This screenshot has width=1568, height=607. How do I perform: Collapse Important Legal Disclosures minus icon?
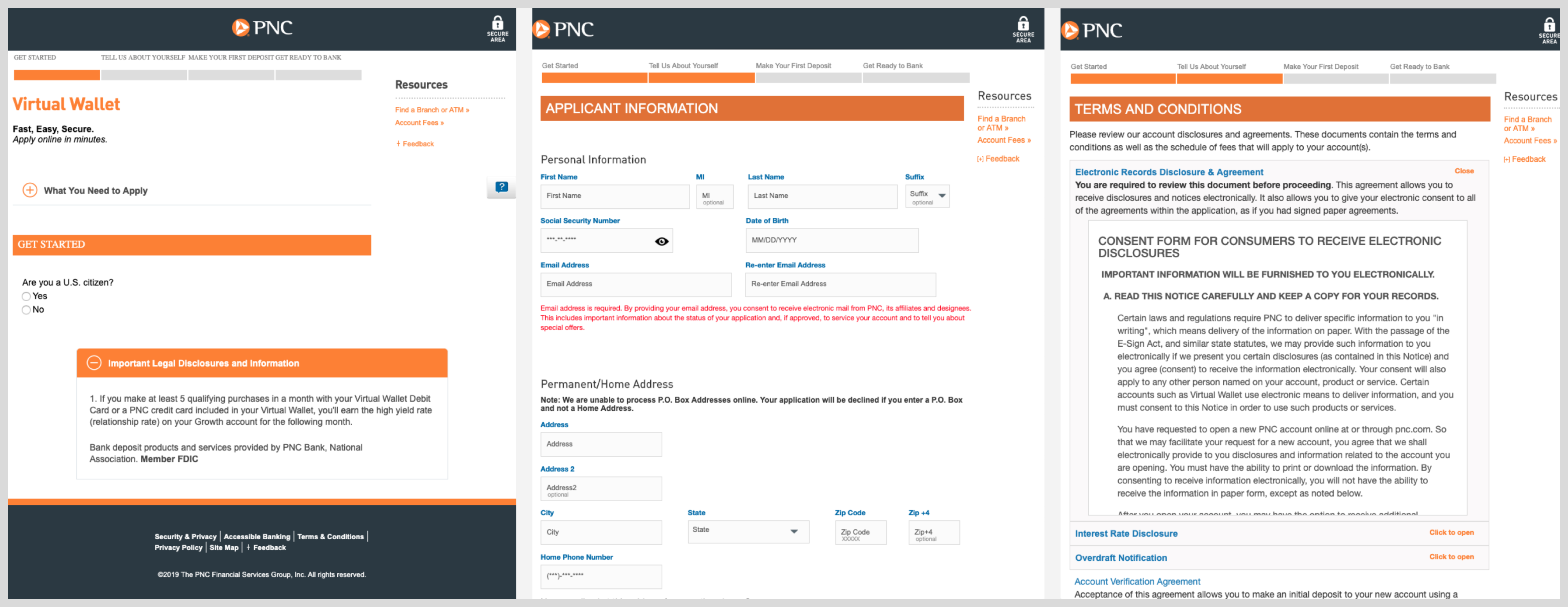tap(94, 363)
